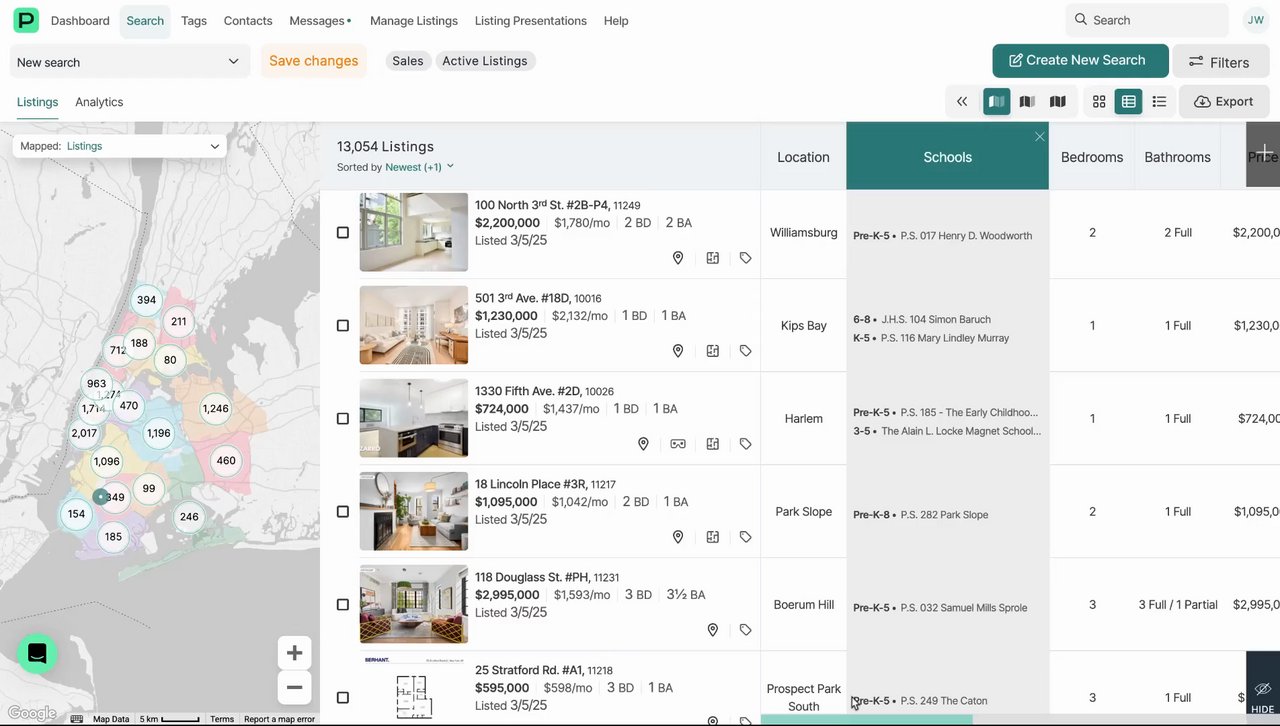Click the tag icon on 501 3rd Ave. listing
Image resolution: width=1280 pixels, height=726 pixels.
click(746, 351)
